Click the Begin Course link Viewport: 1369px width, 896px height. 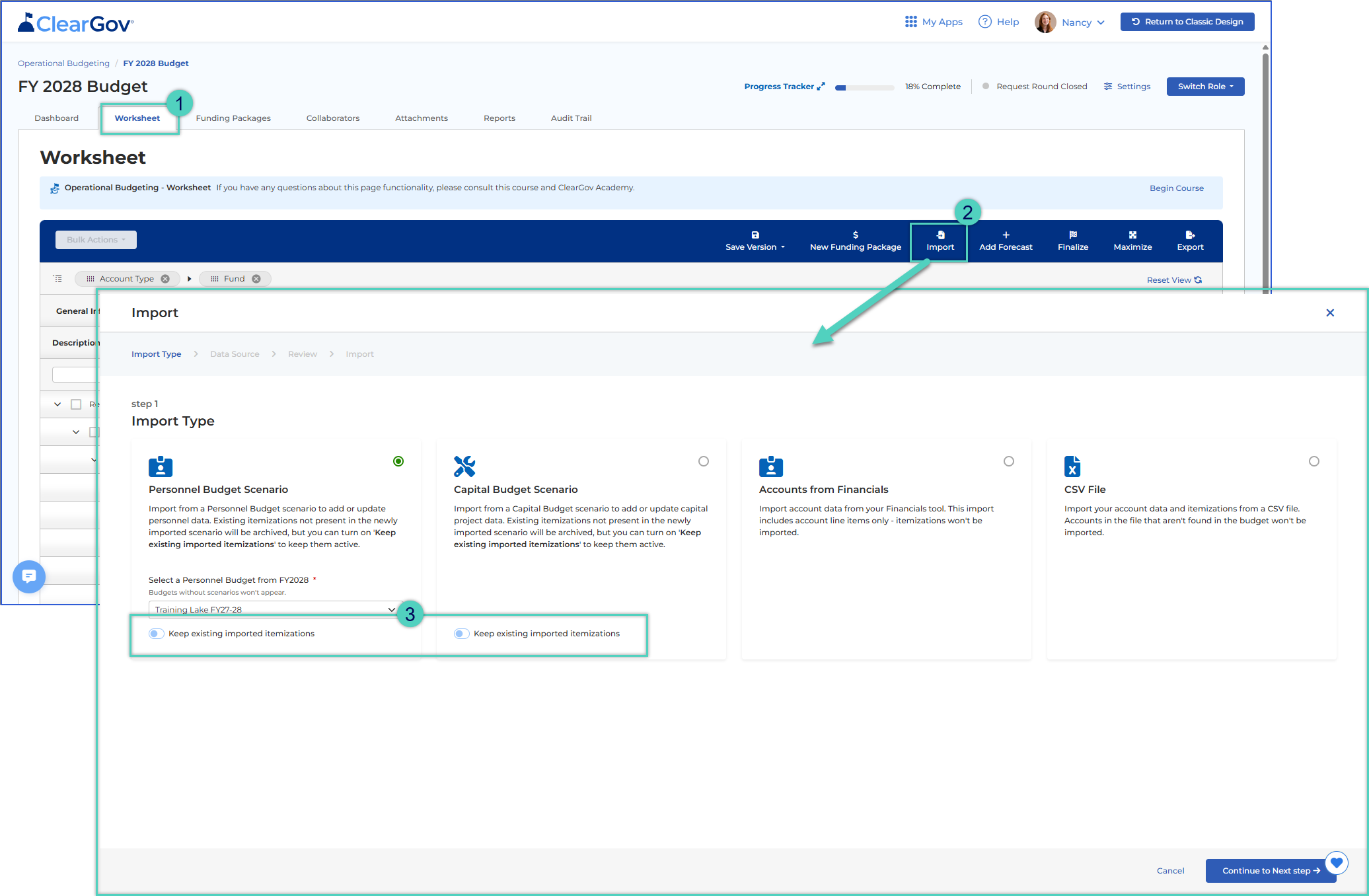(x=1177, y=188)
